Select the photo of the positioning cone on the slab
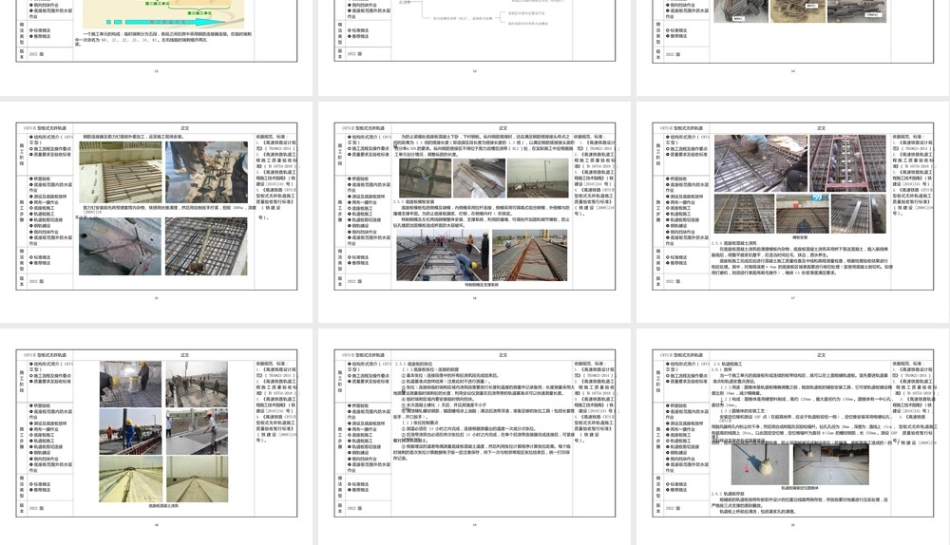950x545 pixels. tap(760, 464)
